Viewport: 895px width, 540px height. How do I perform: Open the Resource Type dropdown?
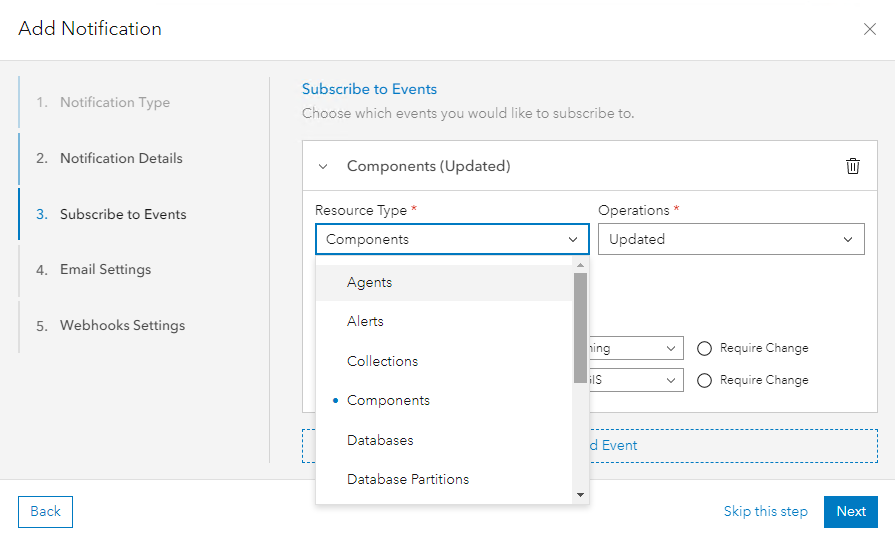[x=452, y=239]
